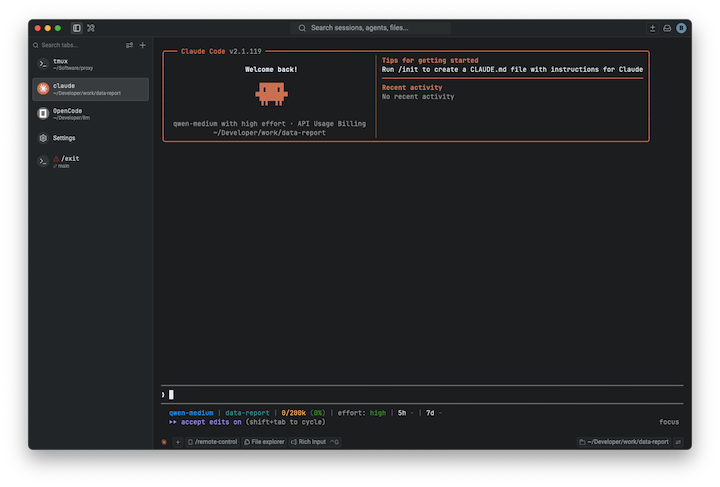Select the claude tab

(x=90, y=89)
